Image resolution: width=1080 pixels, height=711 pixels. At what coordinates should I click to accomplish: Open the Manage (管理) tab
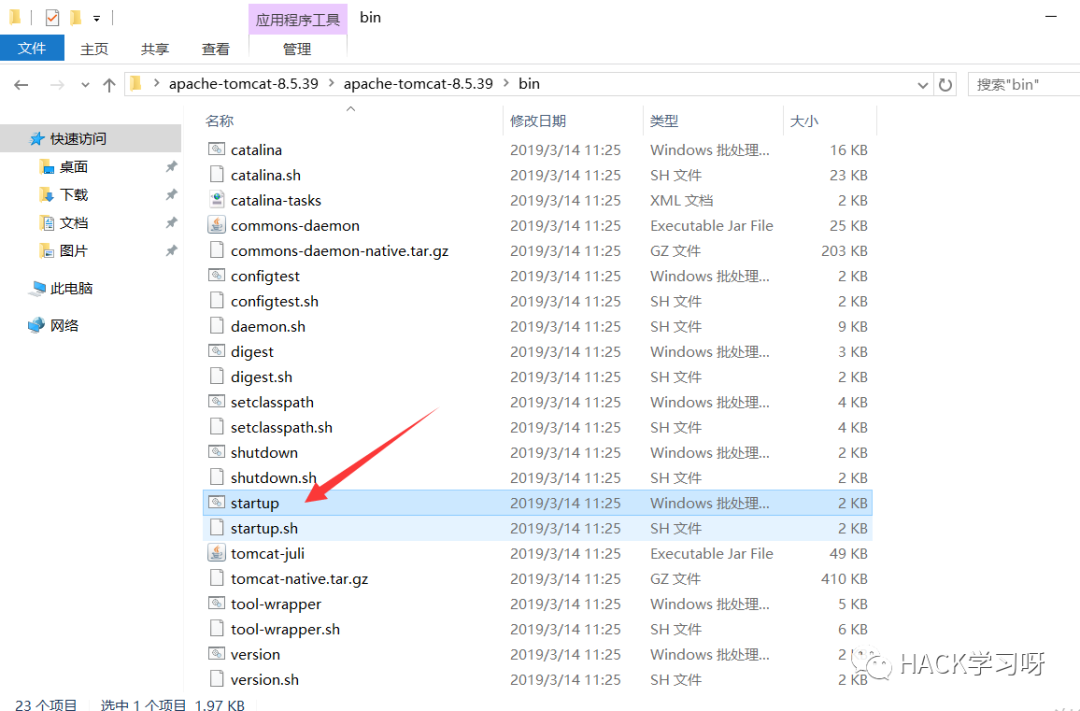pos(297,49)
